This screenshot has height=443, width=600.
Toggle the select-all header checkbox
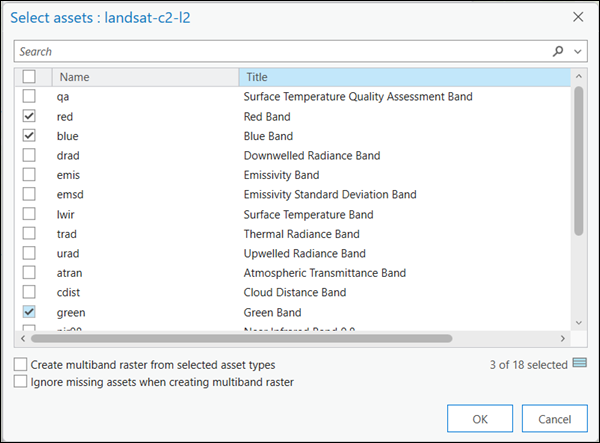[x=29, y=77]
